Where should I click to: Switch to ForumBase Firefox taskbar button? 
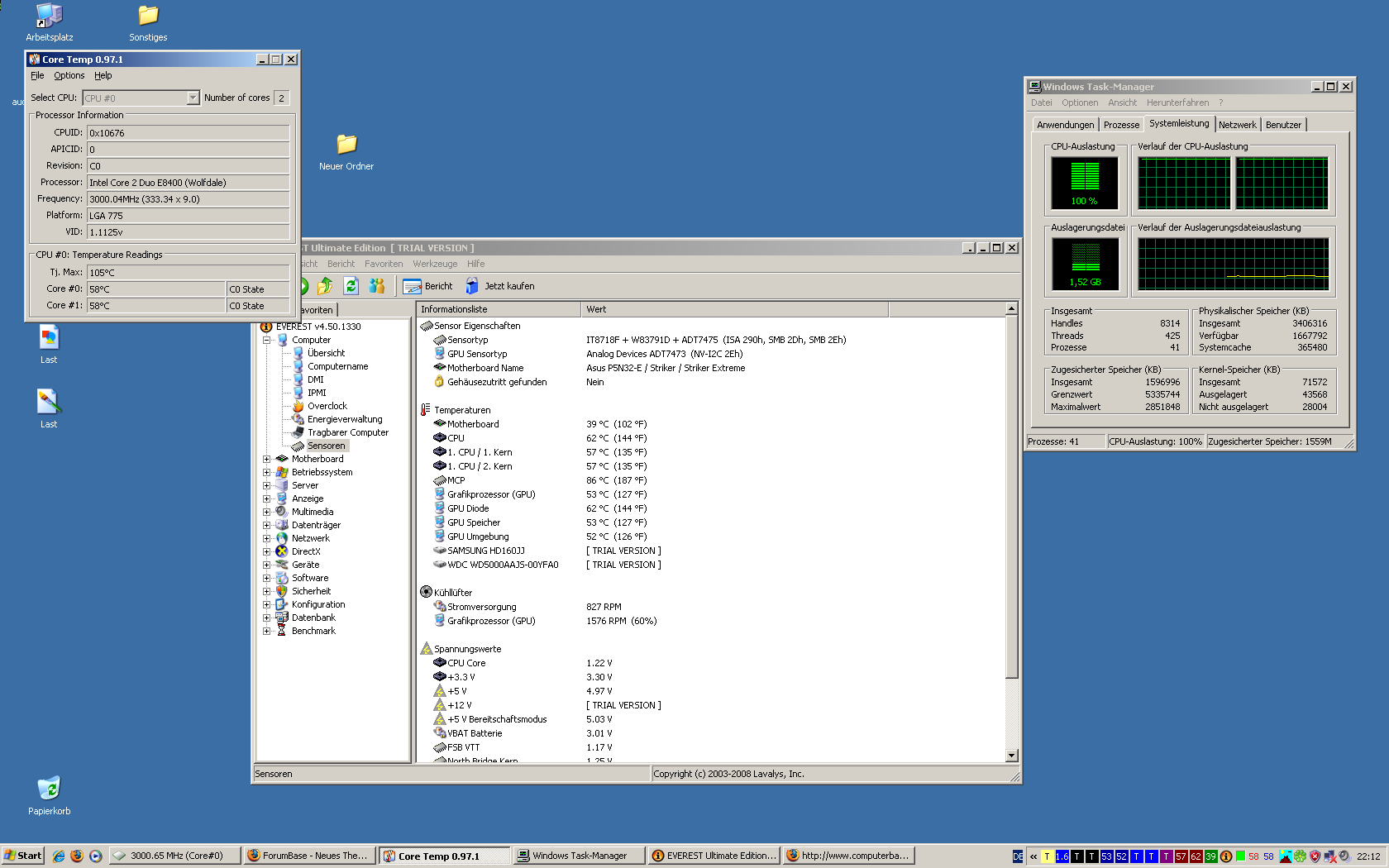pos(309,856)
